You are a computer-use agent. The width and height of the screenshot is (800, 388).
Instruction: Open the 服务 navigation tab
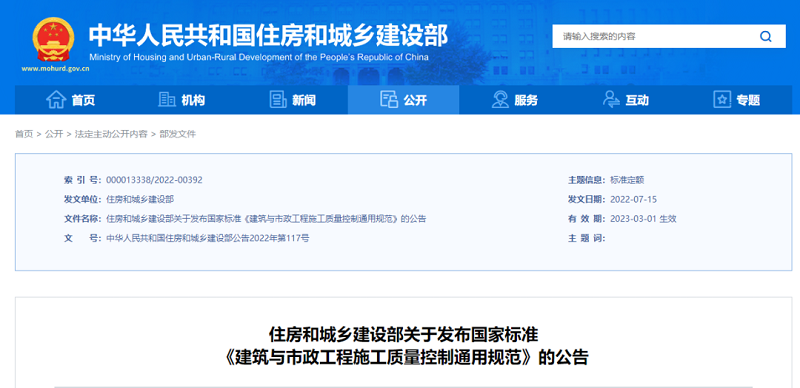coord(514,100)
